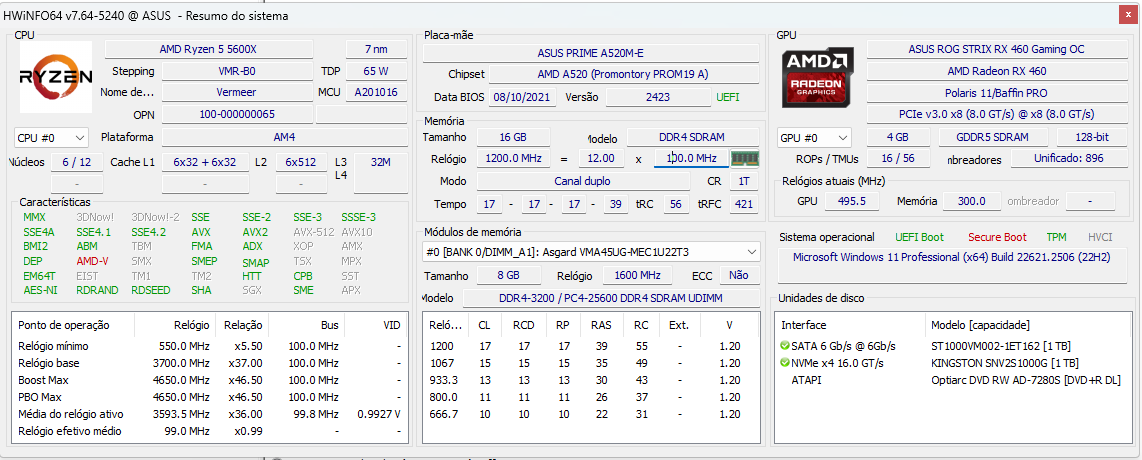Click the AVX2 feature label
Image resolution: width=1142 pixels, height=460 pixels.
(255, 232)
